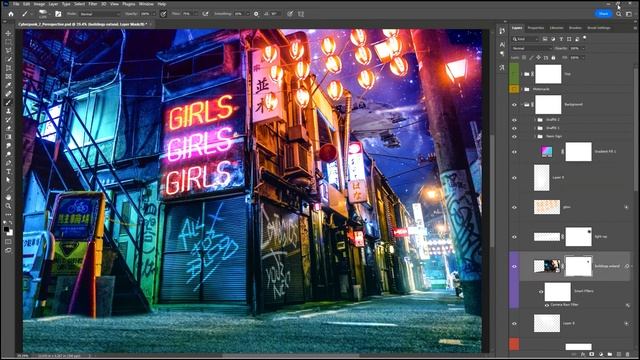Hide the Neon Sign group
The width and height of the screenshot is (640, 360).
coord(514,136)
